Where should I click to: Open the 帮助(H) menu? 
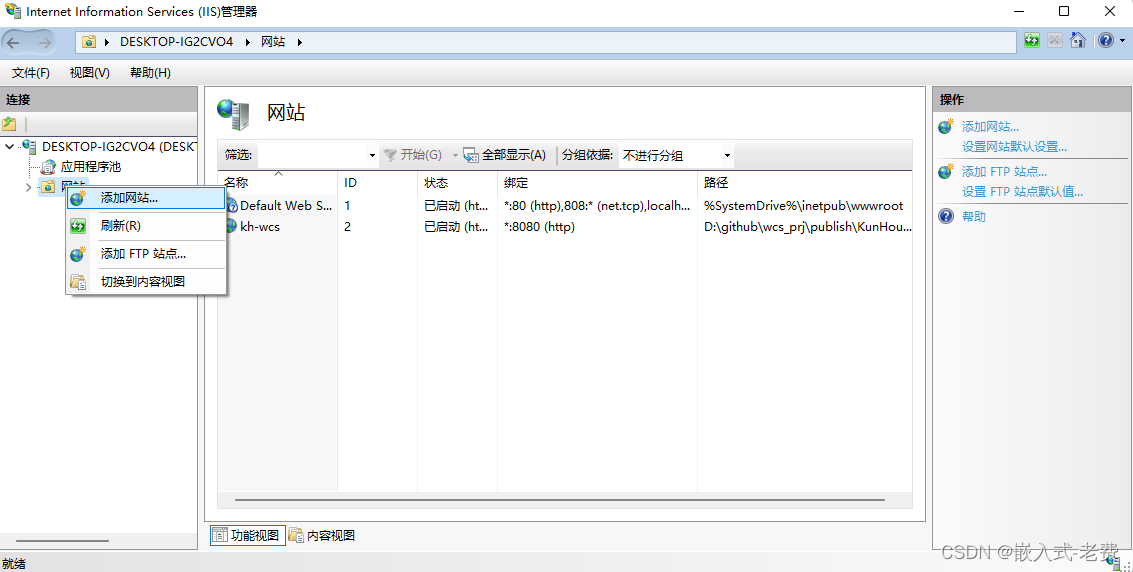point(150,73)
